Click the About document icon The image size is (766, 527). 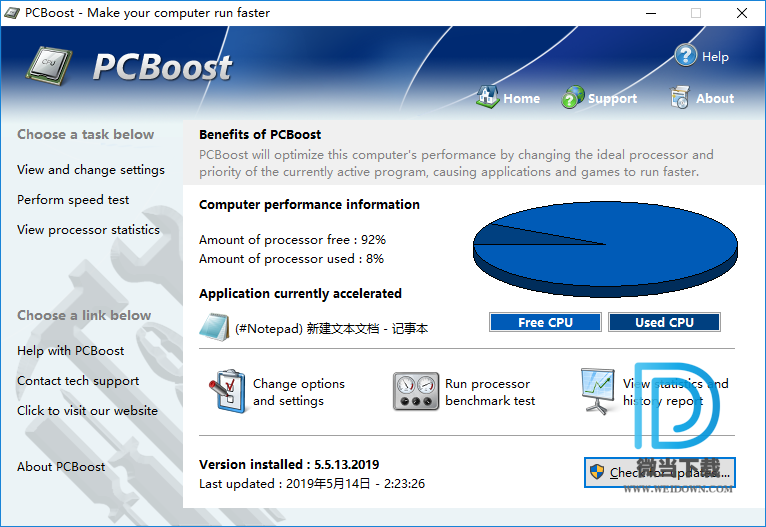(x=680, y=97)
